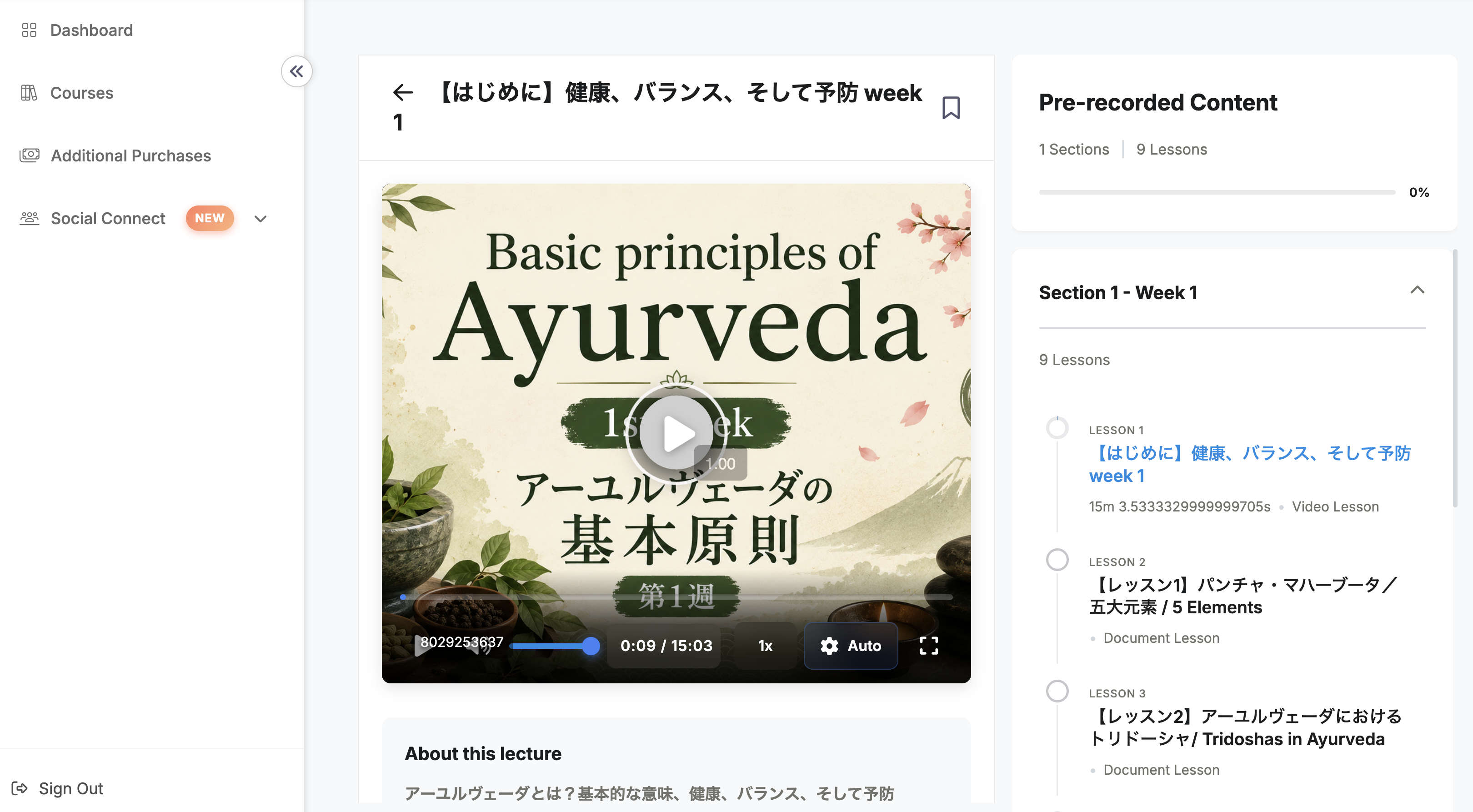Click Section 1 - Week 1 heading
The image size is (1473, 812).
(x=1118, y=293)
